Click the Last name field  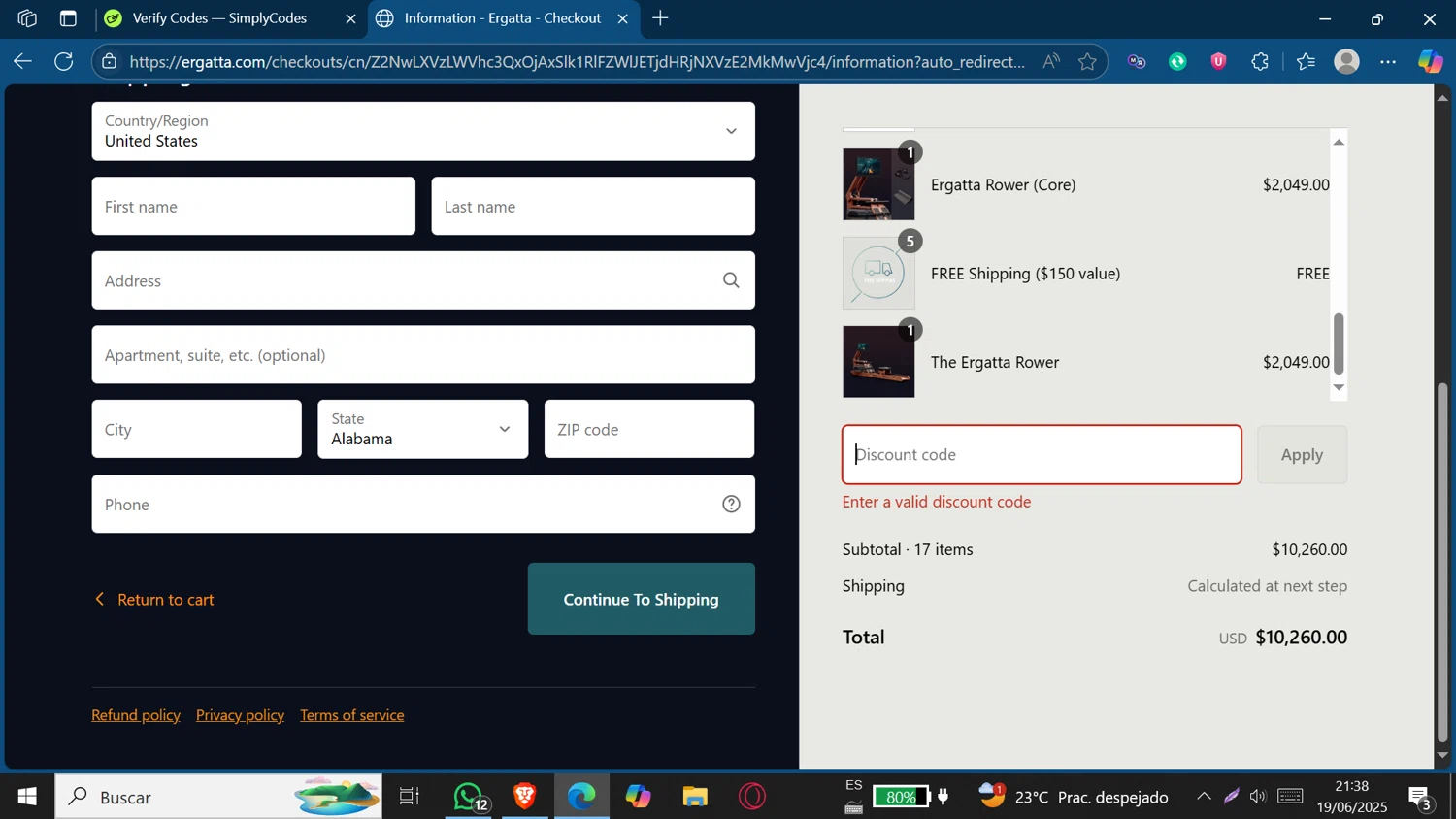click(593, 206)
